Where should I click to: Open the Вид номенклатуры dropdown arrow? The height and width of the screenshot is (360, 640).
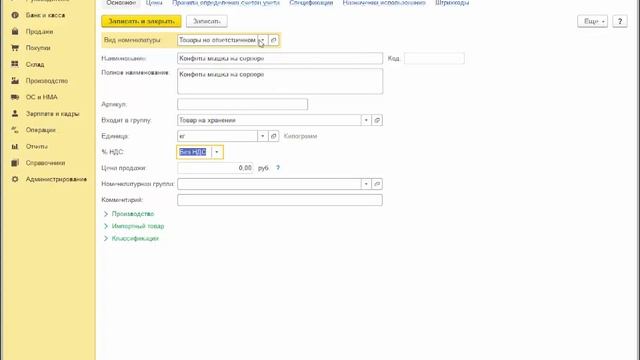[263, 40]
